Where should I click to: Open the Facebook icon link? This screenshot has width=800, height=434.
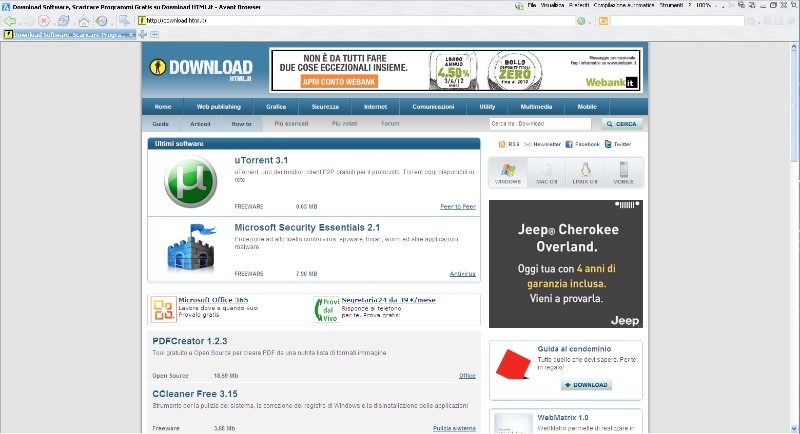point(569,144)
